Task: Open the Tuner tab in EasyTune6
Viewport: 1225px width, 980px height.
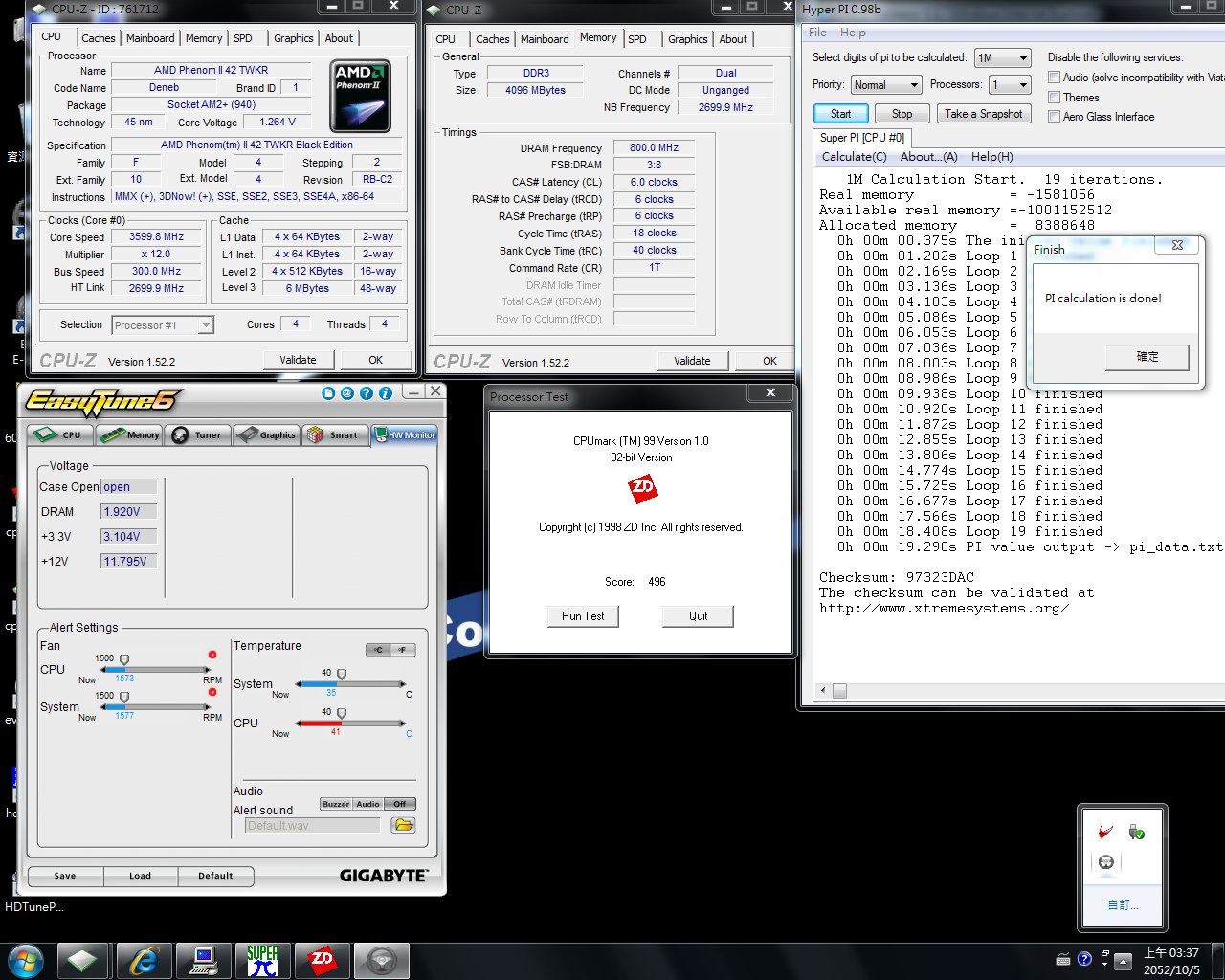Action: [x=197, y=434]
